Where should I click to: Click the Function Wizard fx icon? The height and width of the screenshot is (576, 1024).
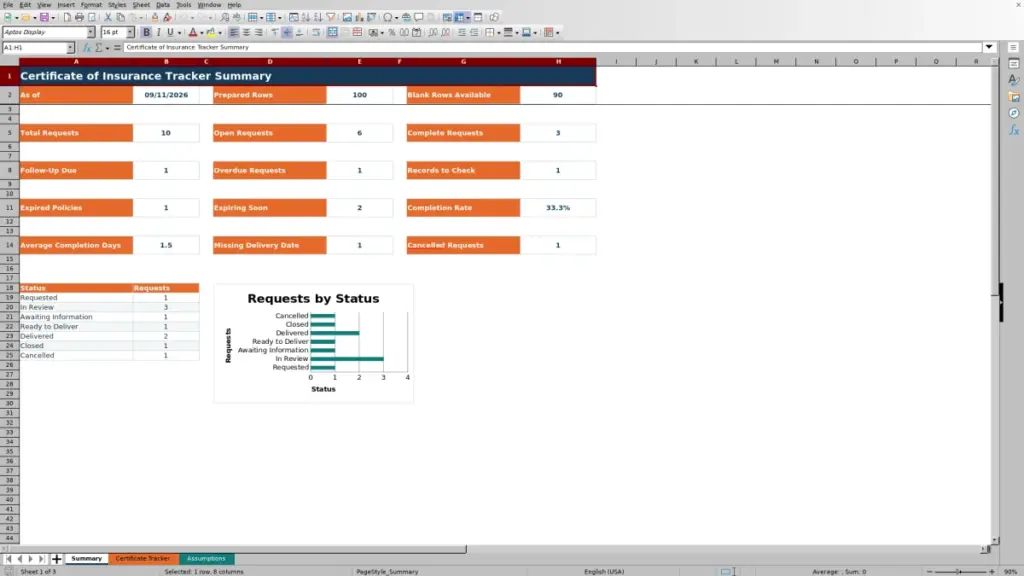coord(87,48)
